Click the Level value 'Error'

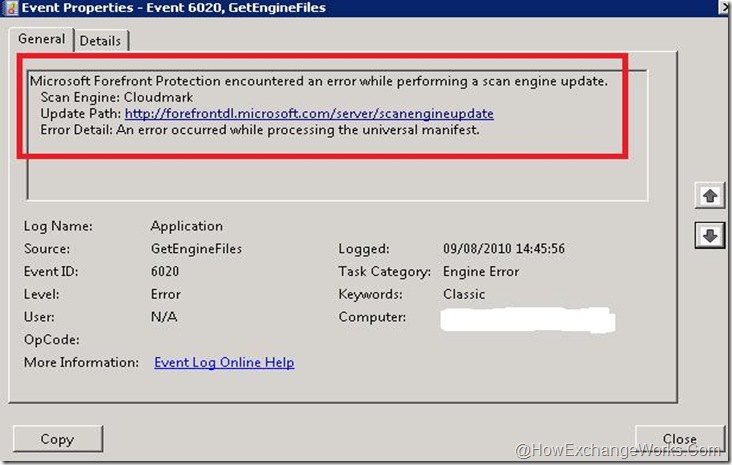pyautogui.click(x=166, y=294)
